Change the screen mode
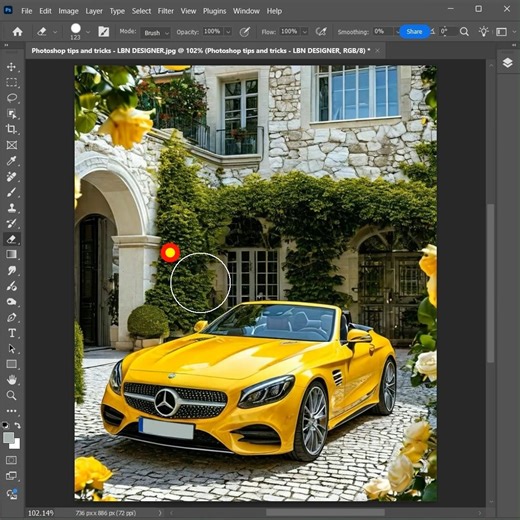The width and height of the screenshot is (520, 520). click(12, 476)
